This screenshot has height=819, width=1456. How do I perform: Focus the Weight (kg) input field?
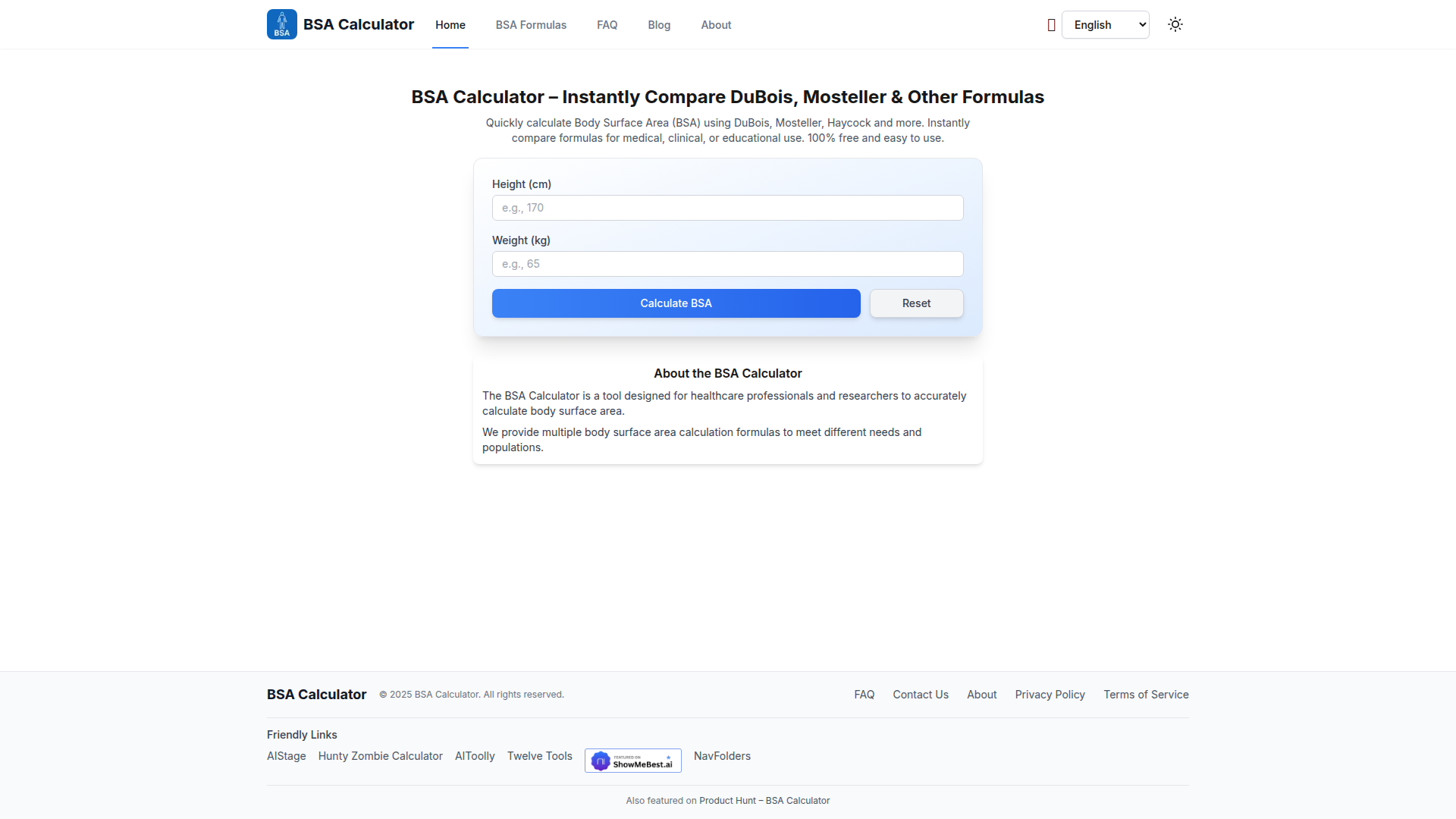coord(727,264)
